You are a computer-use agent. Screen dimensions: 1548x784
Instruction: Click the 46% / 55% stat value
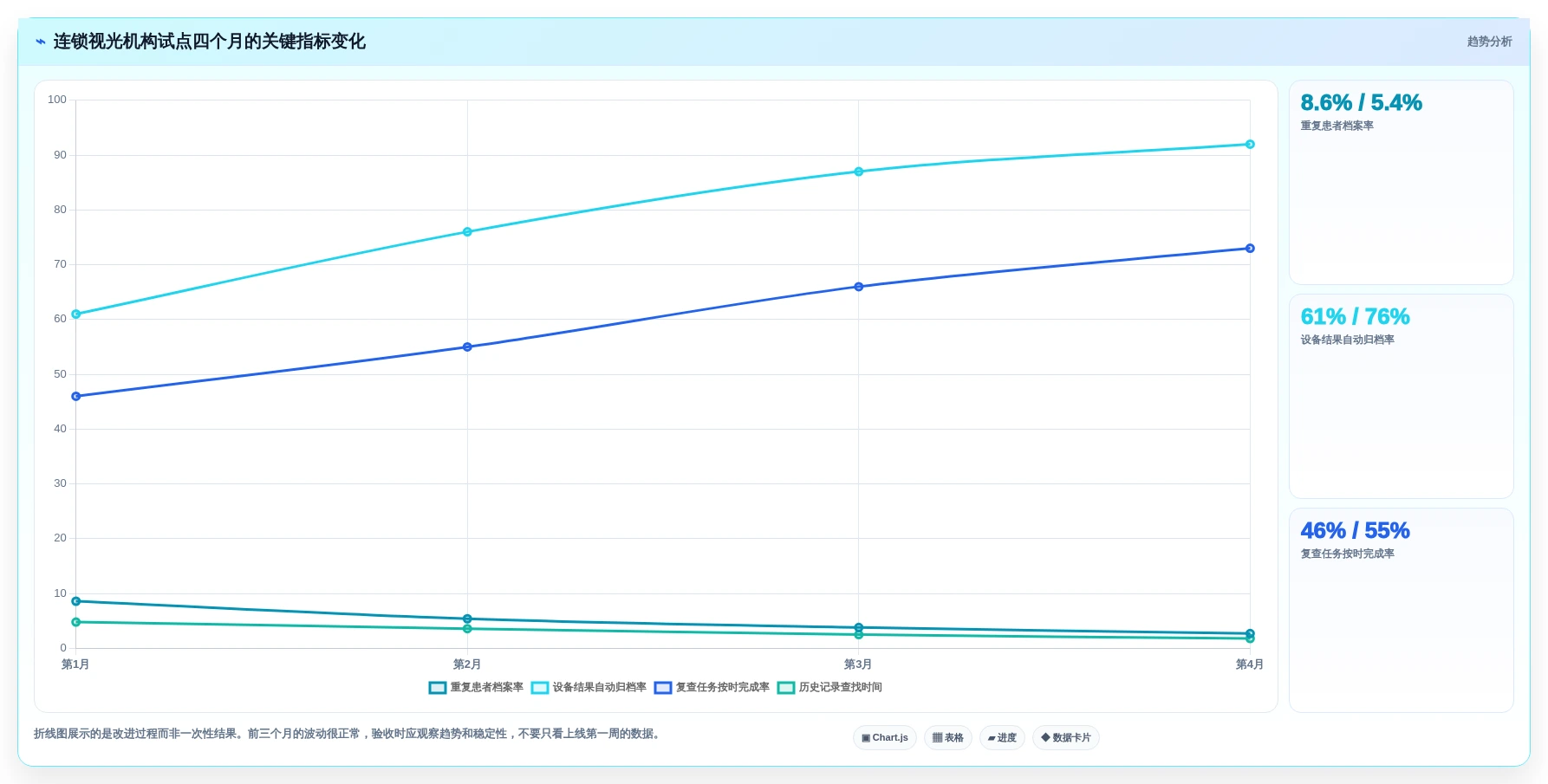click(1355, 531)
